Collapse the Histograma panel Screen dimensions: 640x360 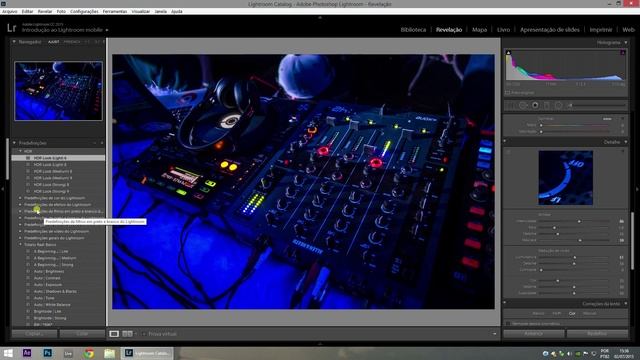pos(626,42)
